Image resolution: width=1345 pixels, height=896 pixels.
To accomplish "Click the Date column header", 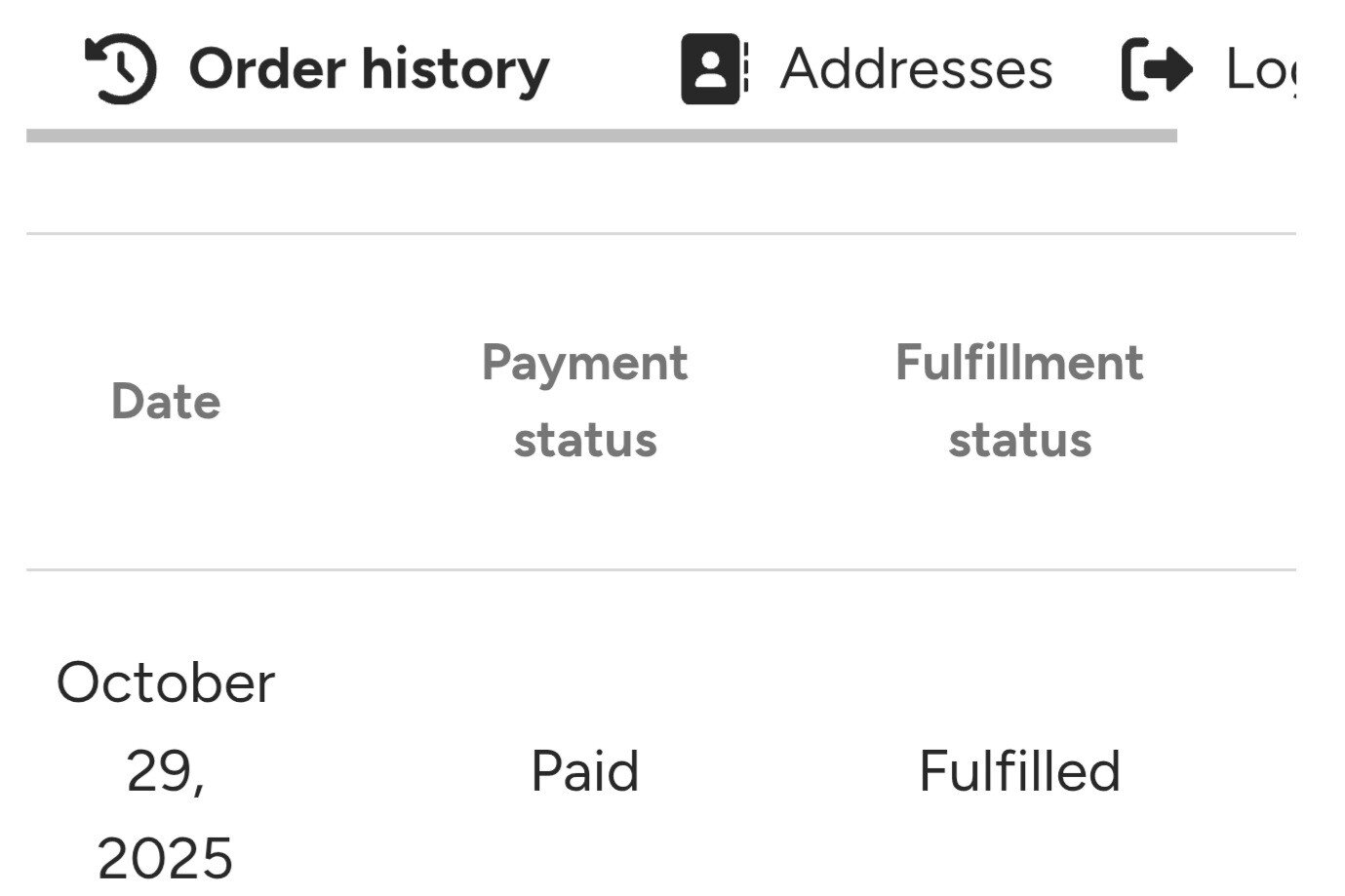I will 166,402.
